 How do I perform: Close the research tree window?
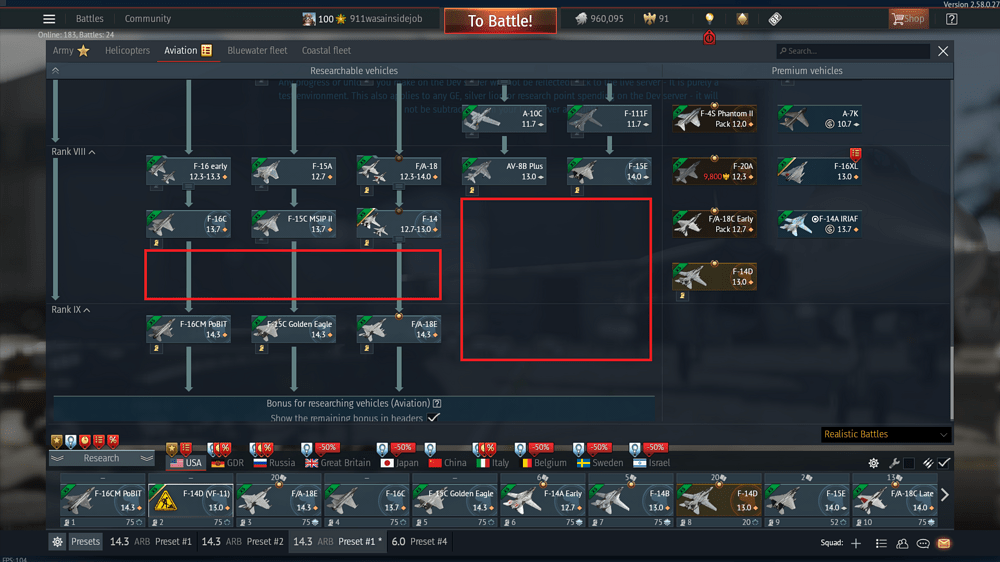click(x=943, y=51)
